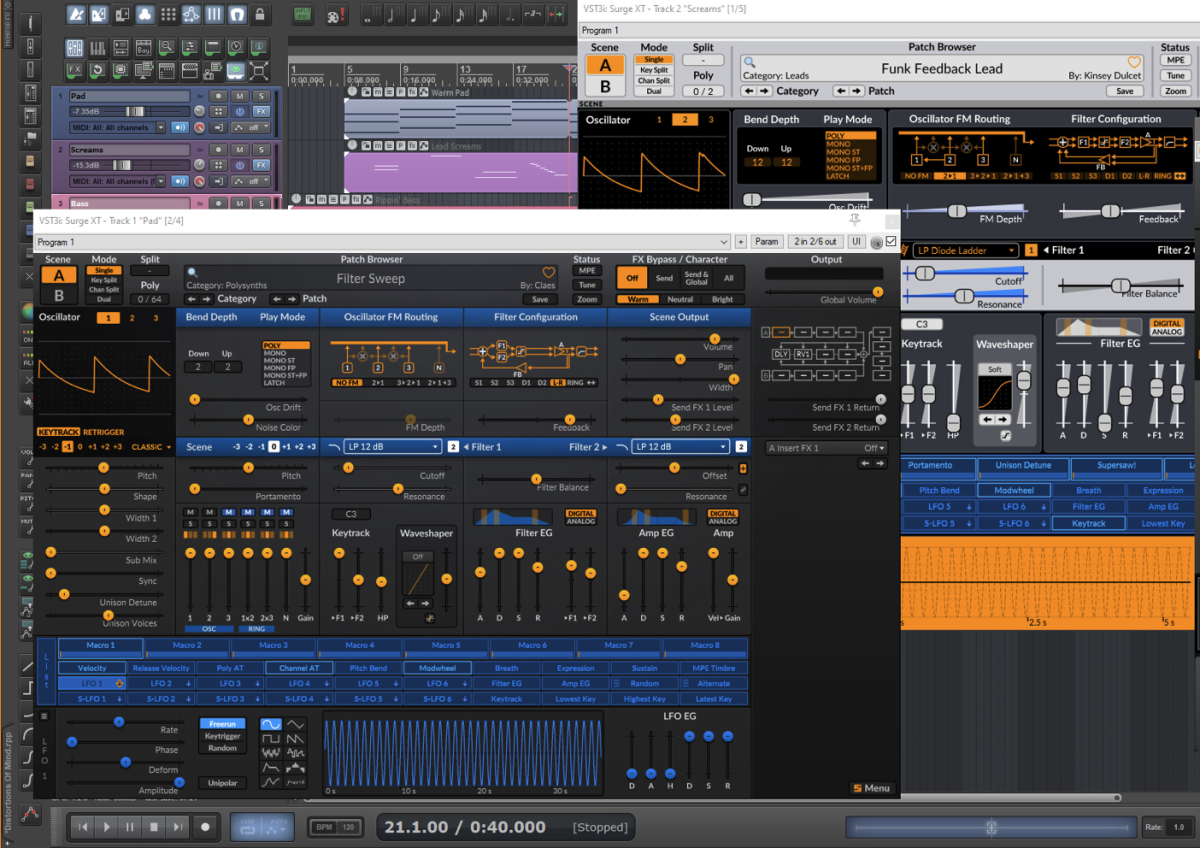The width and height of the screenshot is (1200, 848).
Task: Select Dual mode in the Pad window
Action: tap(104, 299)
